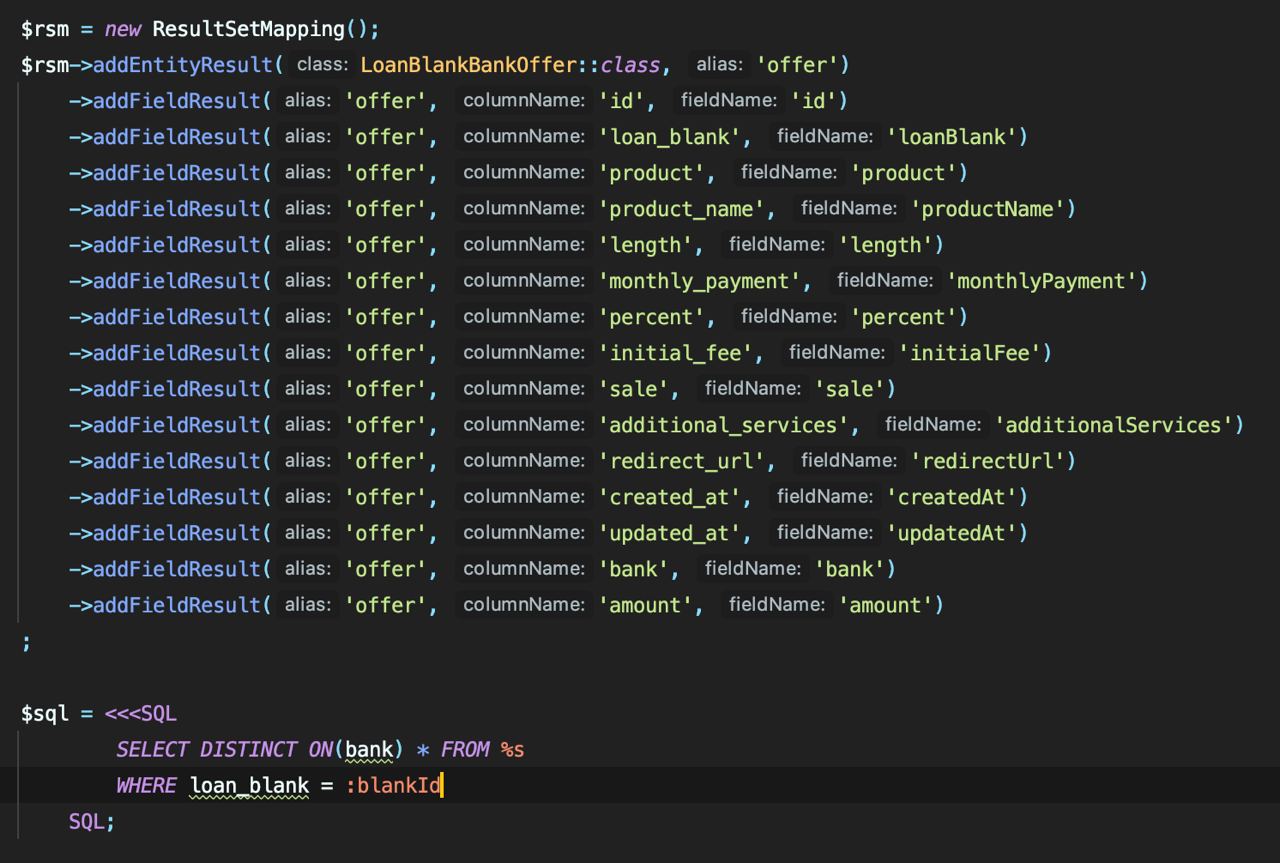
Task: Click the underlined loan_blank identifier in SQL
Action: pyautogui.click(x=249, y=786)
